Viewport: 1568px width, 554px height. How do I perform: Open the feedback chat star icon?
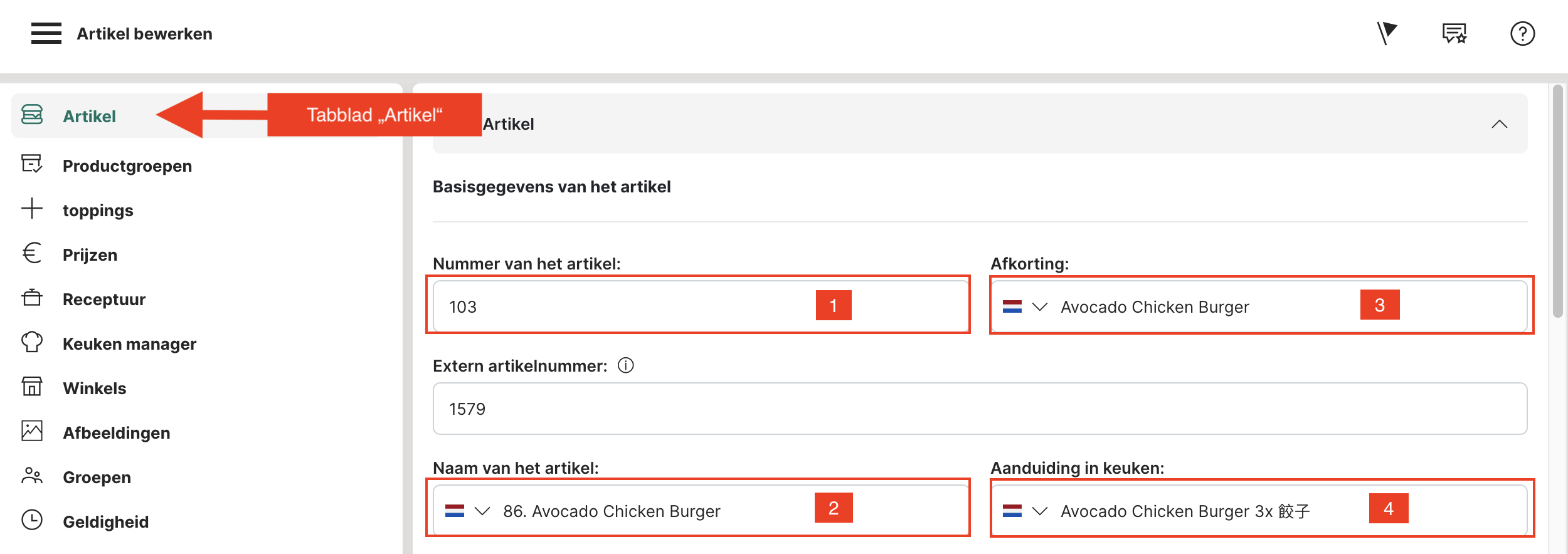pyautogui.click(x=1454, y=33)
